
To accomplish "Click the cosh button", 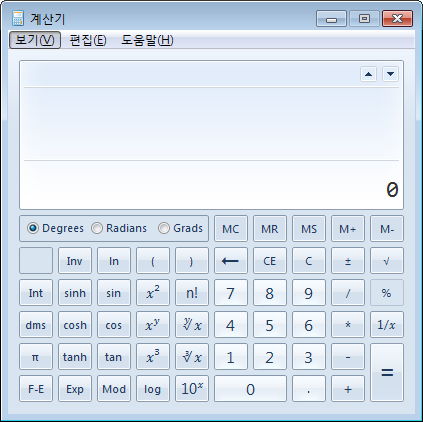I will [x=75, y=325].
